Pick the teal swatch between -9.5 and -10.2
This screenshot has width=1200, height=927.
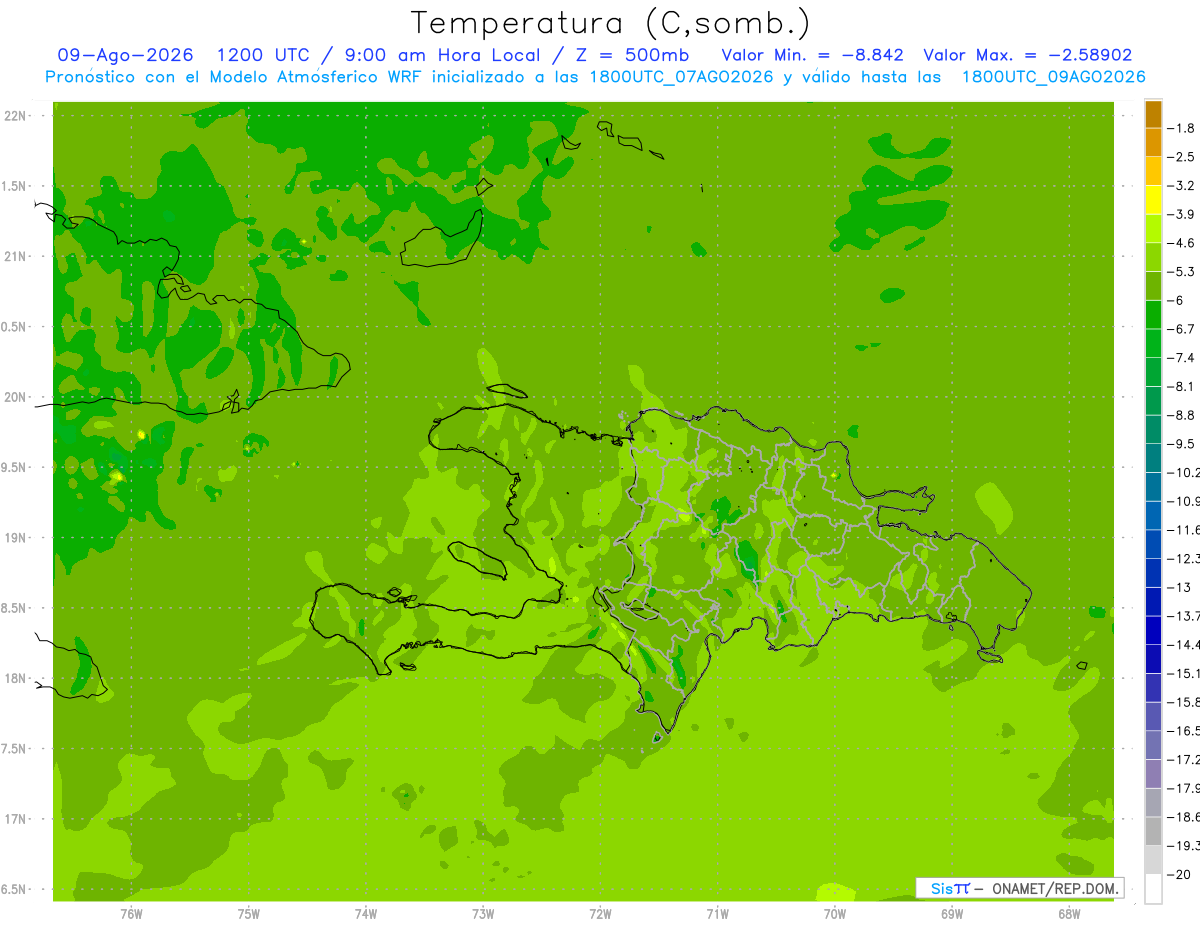point(1153,458)
